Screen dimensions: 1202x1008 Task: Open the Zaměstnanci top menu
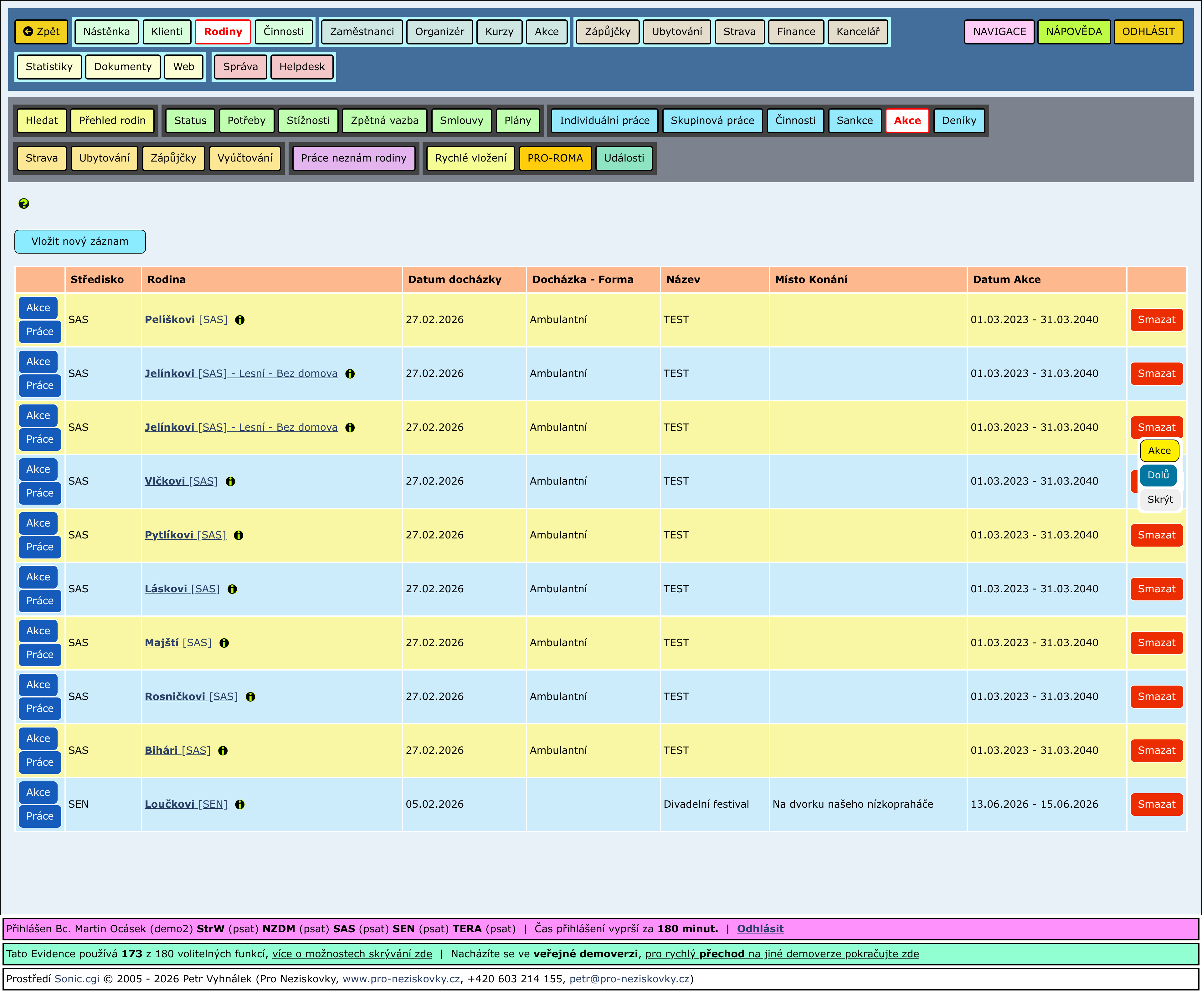point(362,32)
